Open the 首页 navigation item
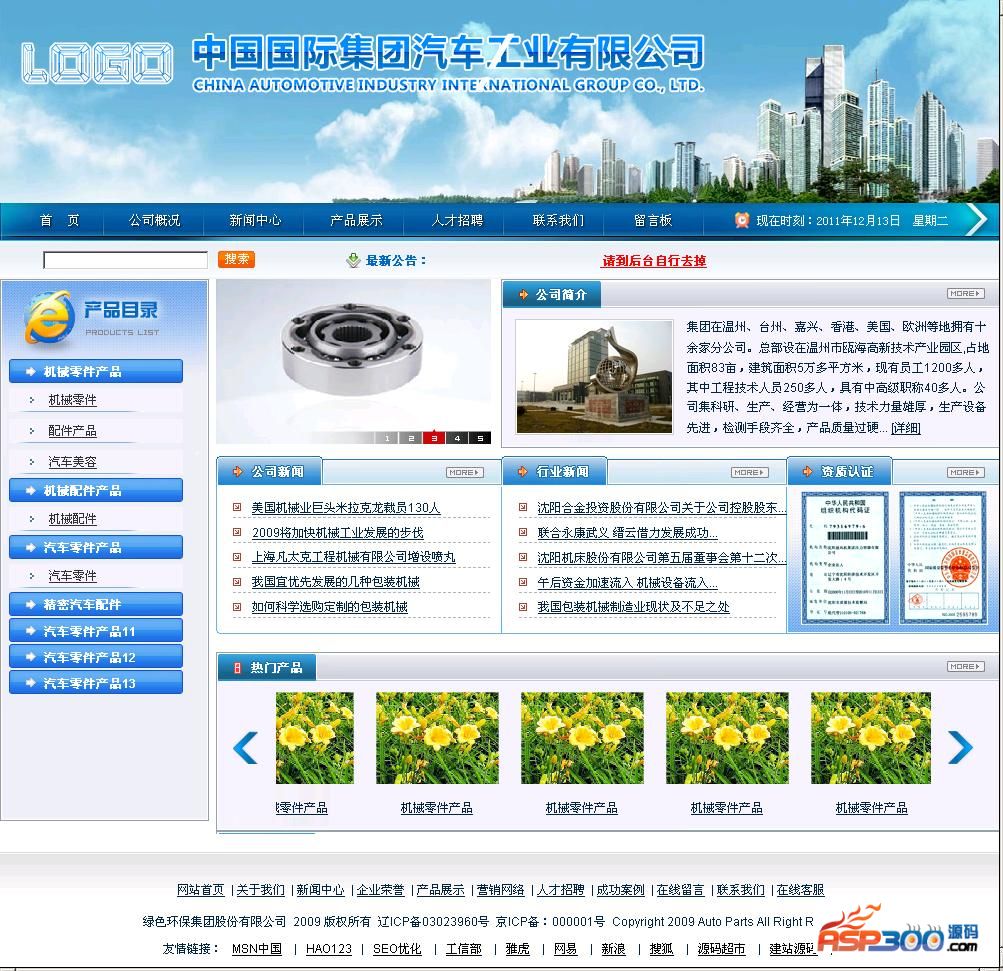Image resolution: width=1003 pixels, height=971 pixels. (59, 220)
